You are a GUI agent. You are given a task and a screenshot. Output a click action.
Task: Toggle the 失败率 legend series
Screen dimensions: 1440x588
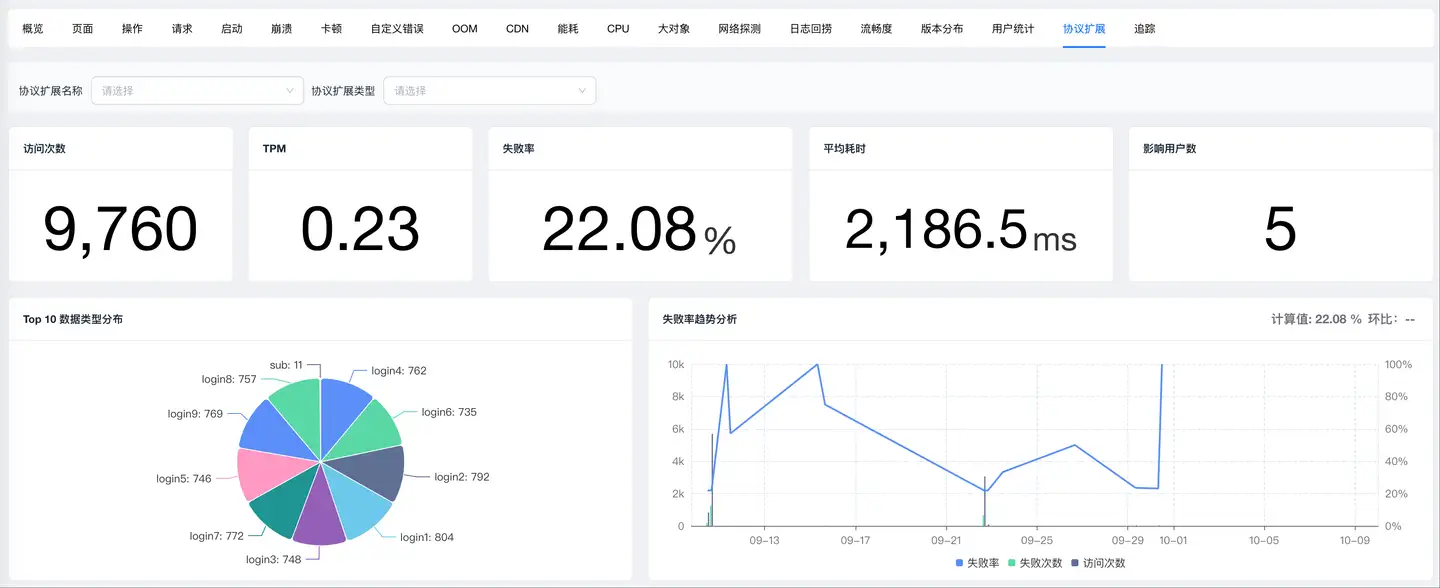[x=977, y=563]
